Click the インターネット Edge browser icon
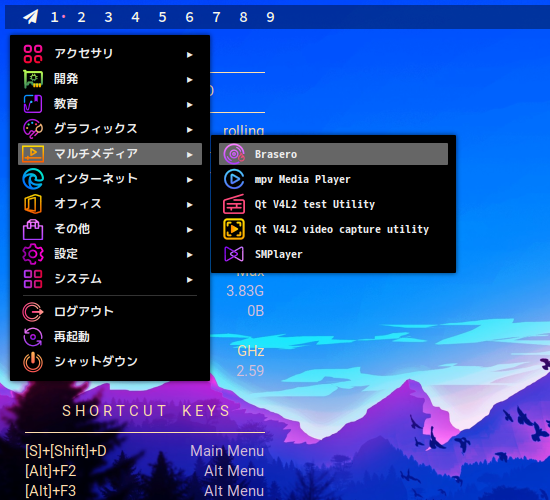This screenshot has height=500, width=550. 33,179
